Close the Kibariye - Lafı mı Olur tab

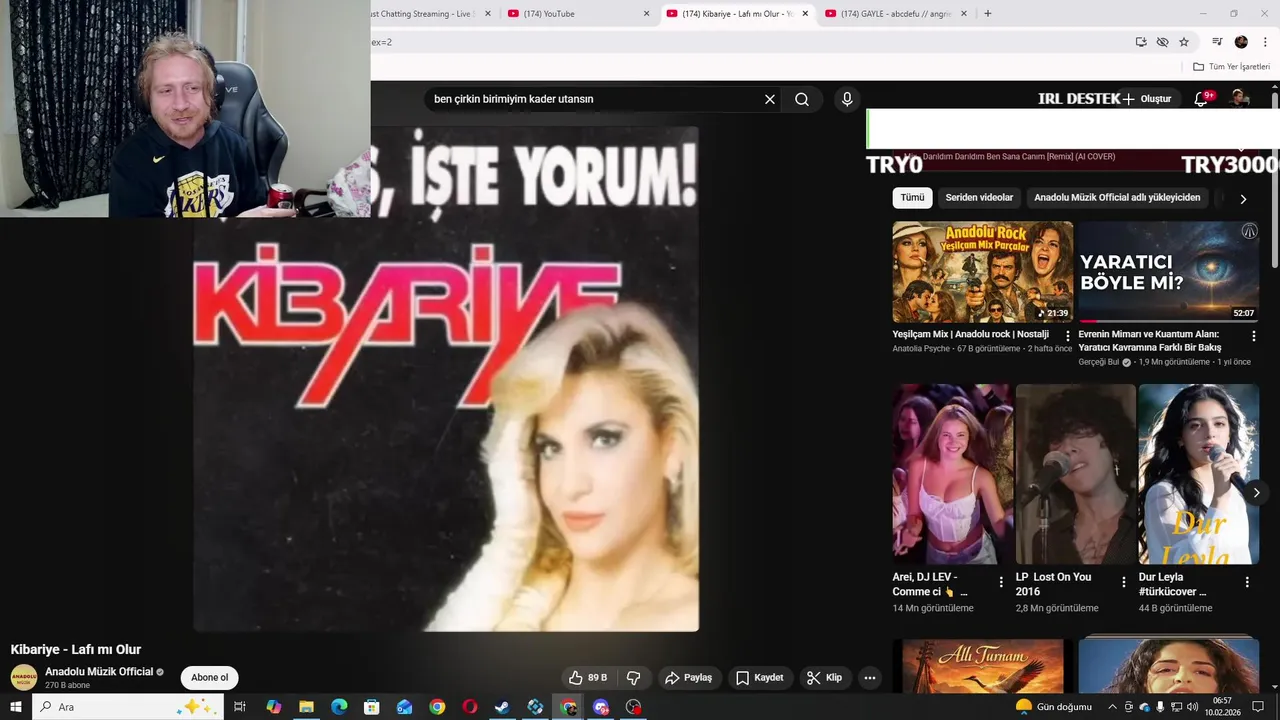tap(805, 13)
